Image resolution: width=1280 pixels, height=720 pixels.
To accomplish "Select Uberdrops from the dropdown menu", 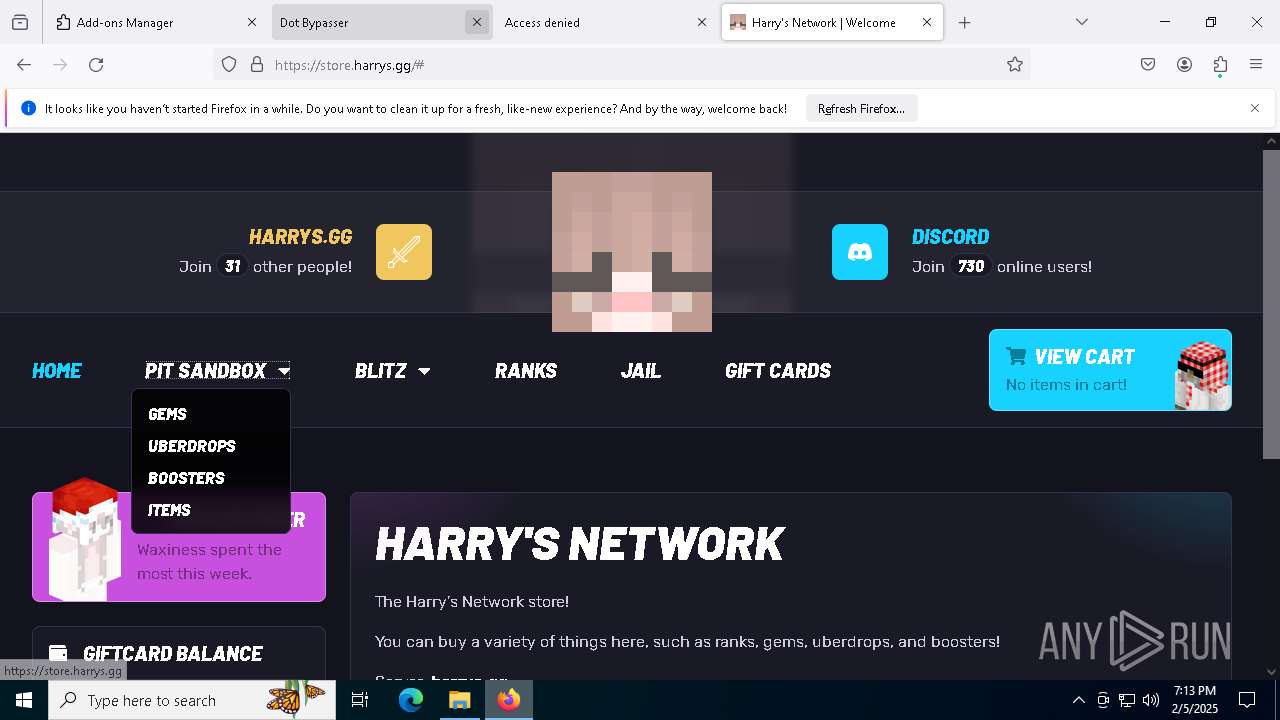I will pos(192,446).
